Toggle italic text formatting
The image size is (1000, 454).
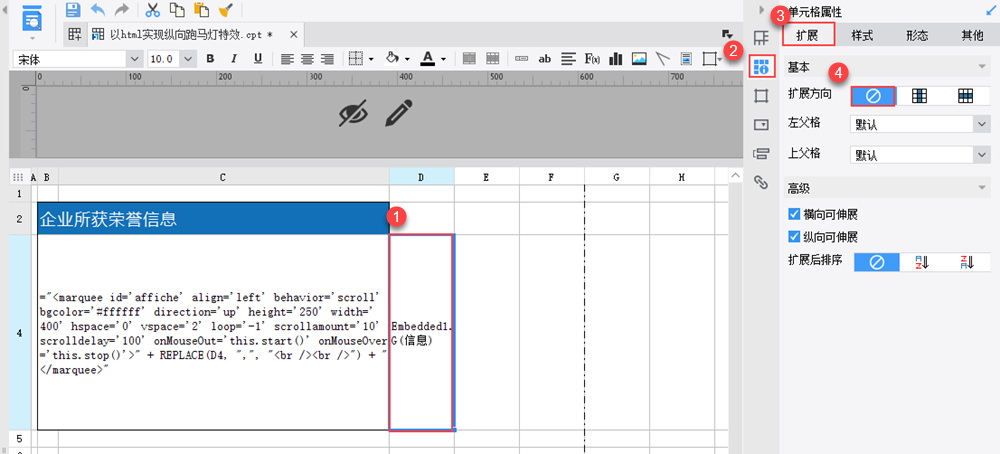coord(233,59)
